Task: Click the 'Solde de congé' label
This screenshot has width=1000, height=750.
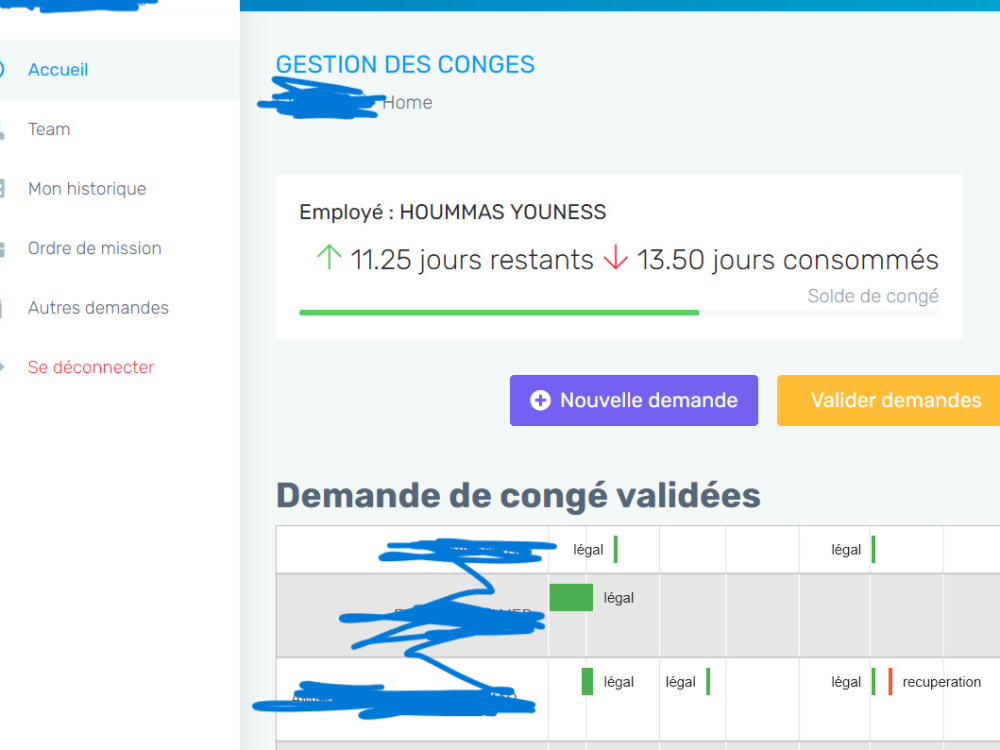Action: [873, 296]
